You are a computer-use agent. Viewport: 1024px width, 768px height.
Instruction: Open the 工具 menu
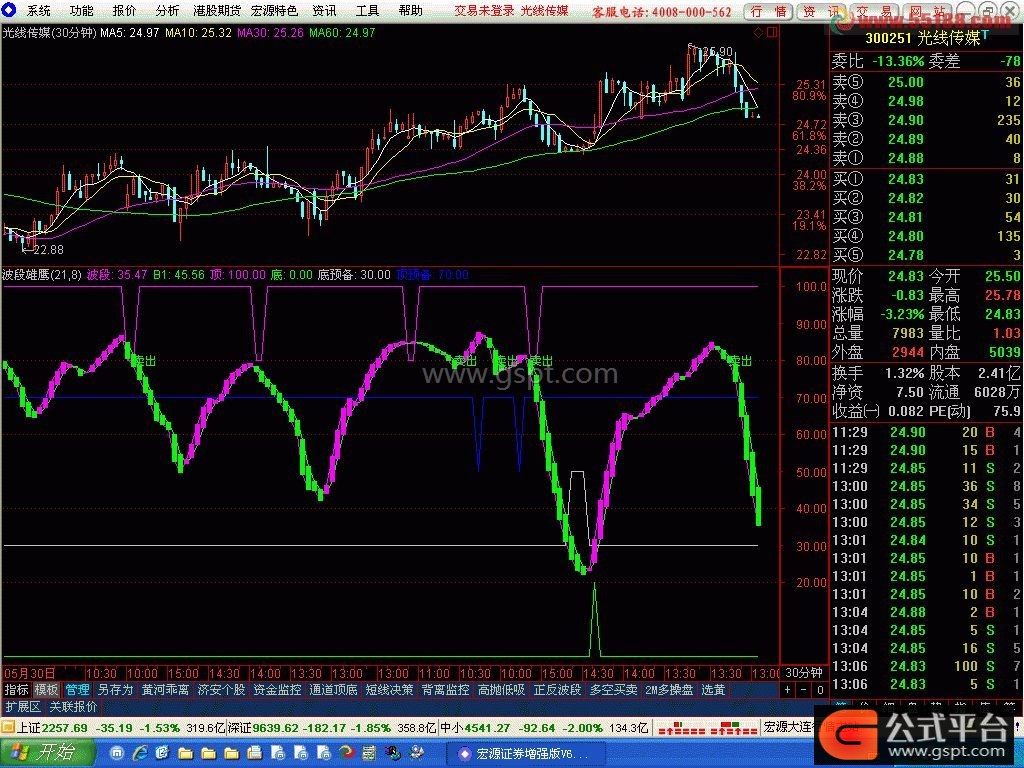coord(368,11)
